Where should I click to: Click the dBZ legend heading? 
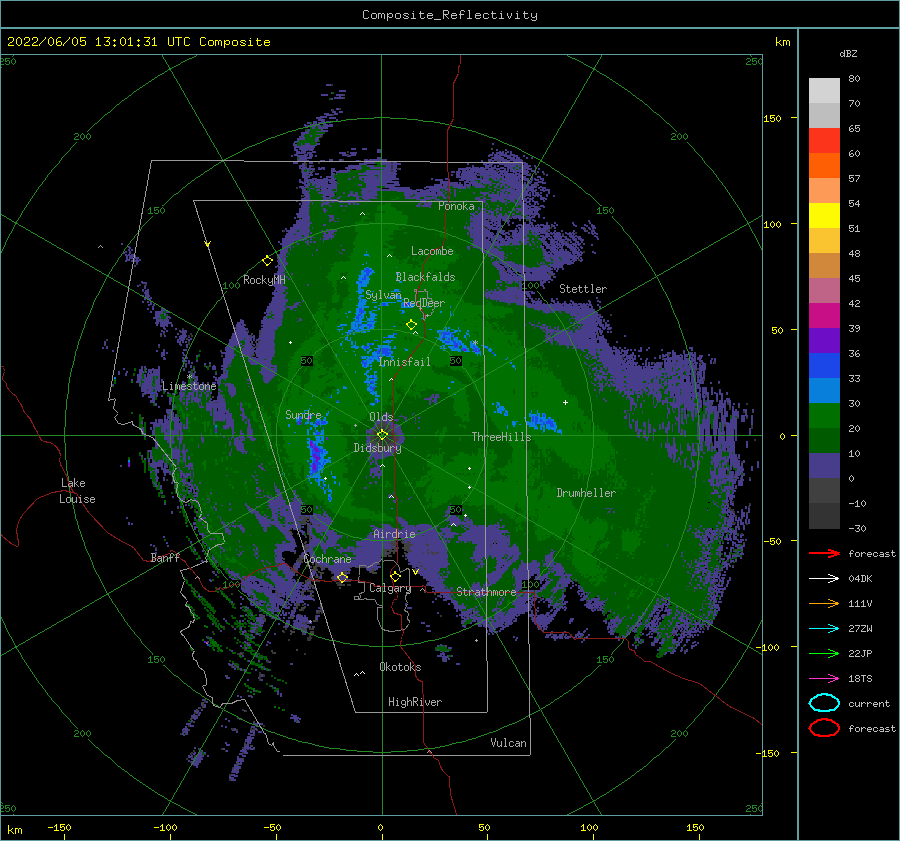coord(848,53)
